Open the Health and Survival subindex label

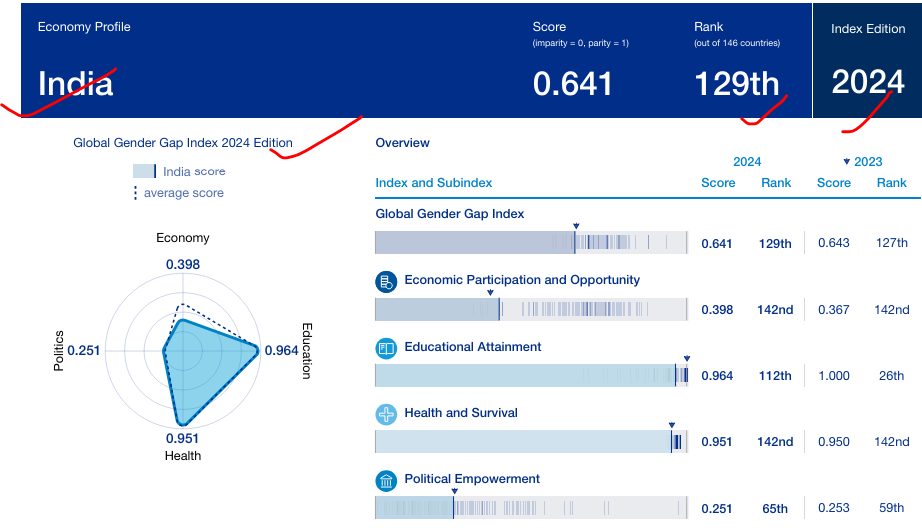(461, 413)
